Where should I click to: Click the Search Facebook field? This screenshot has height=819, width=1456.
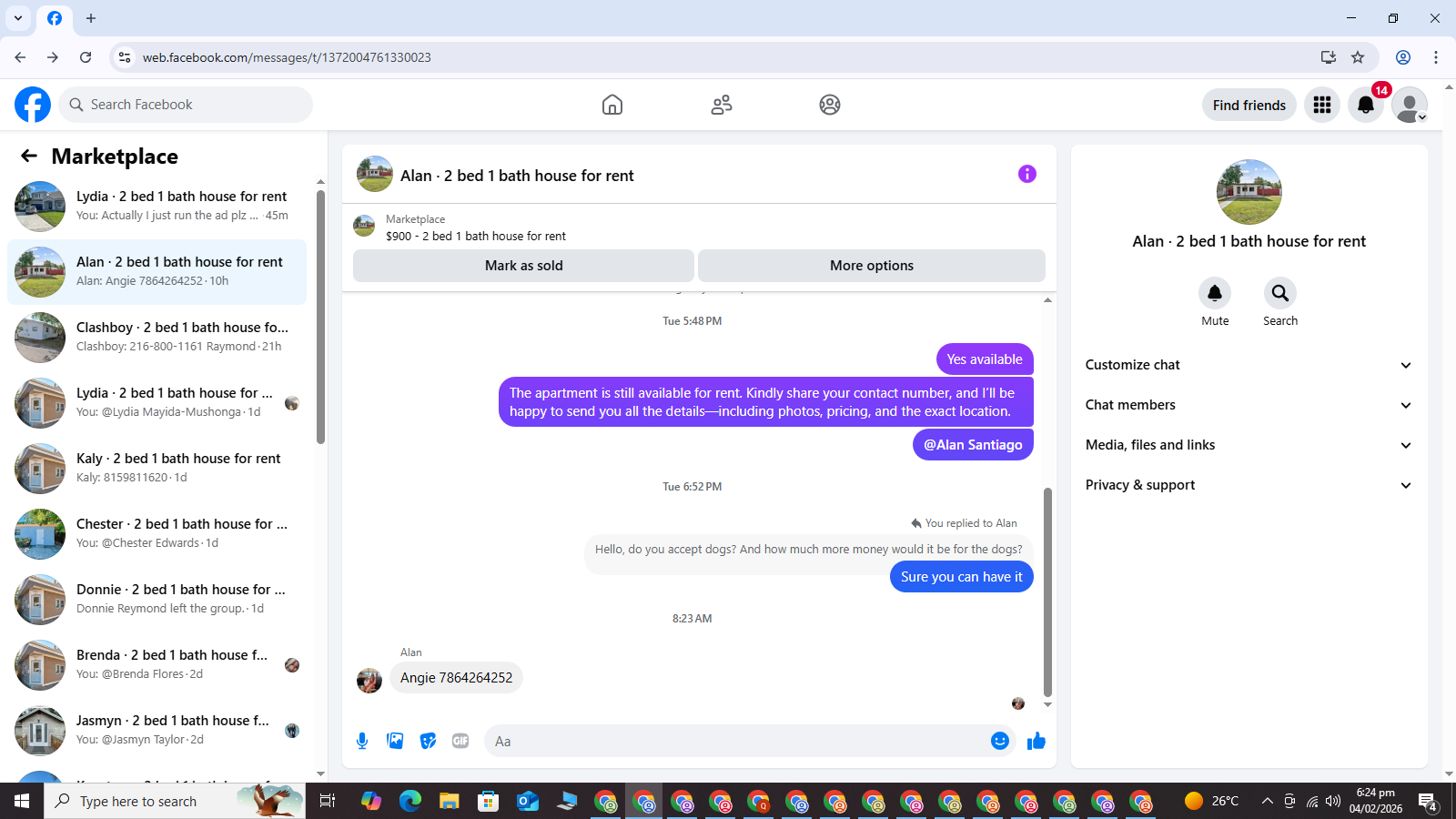pyautogui.click(x=186, y=105)
